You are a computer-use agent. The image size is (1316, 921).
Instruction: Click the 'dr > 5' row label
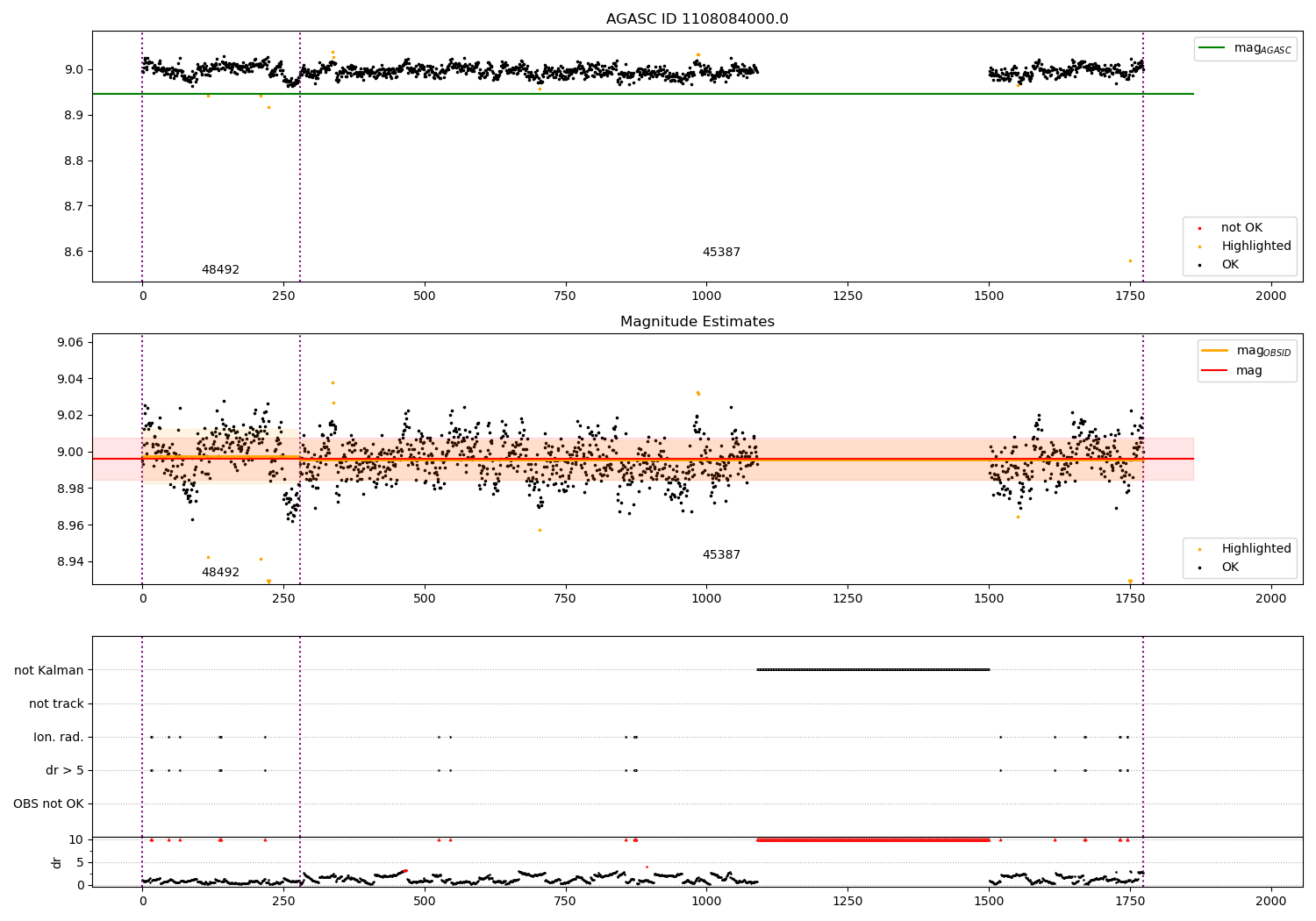click(65, 771)
